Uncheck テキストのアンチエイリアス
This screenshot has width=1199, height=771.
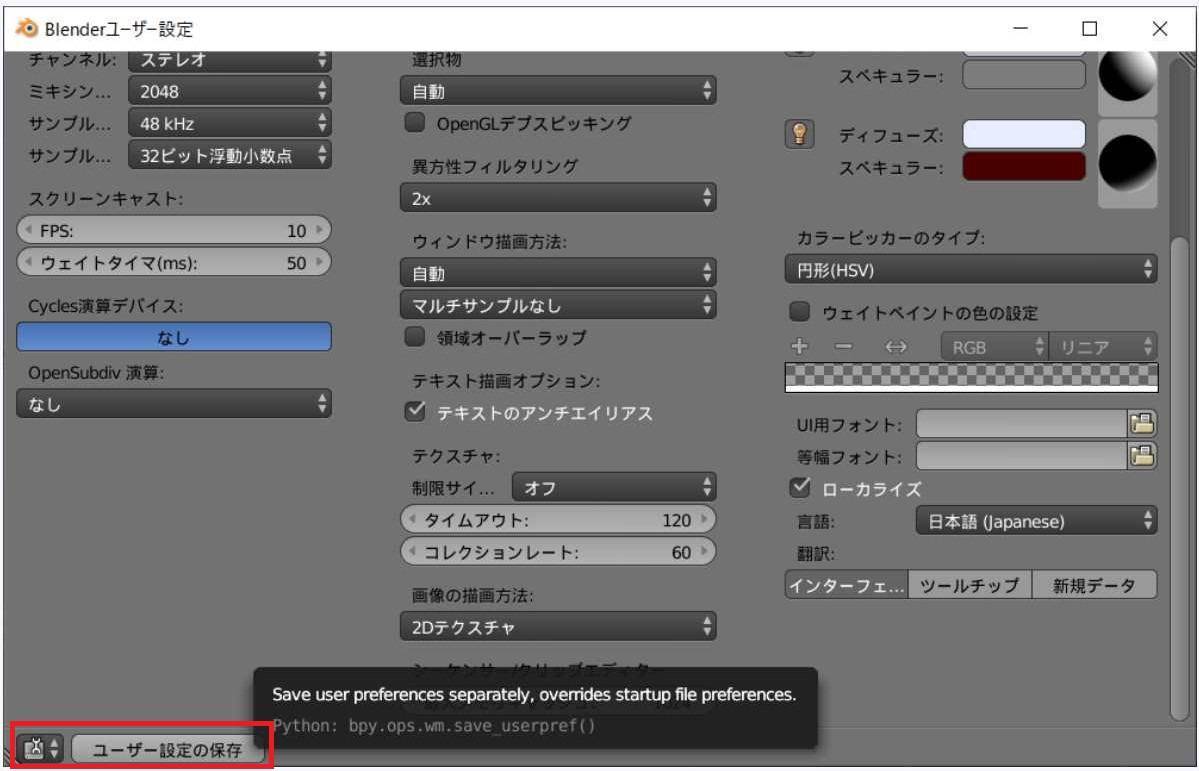click(x=414, y=412)
